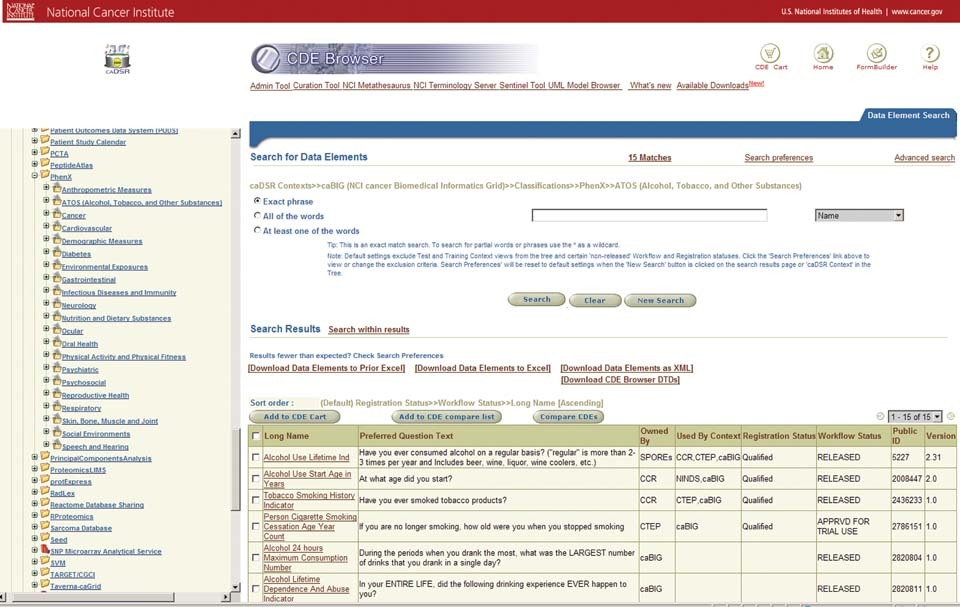Viewport: 960px width, 607px height.
Task: Check the Alcohol Use Lifetime Ind row
Action: tap(256, 457)
